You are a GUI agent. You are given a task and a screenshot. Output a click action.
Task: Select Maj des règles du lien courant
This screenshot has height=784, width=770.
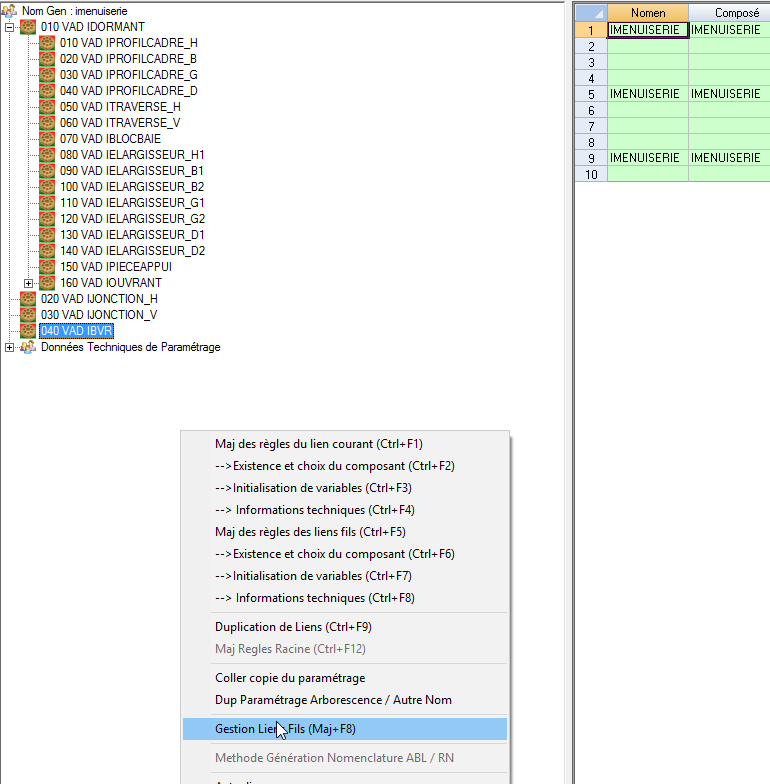(319, 444)
